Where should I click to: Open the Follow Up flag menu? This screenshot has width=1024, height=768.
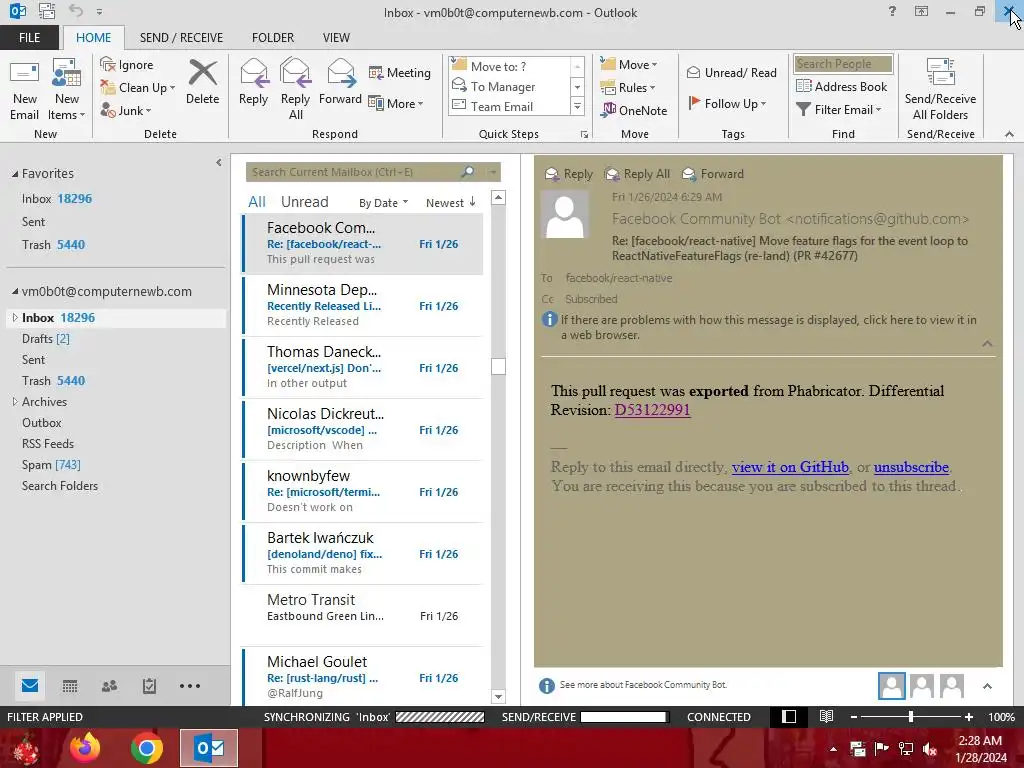click(728, 103)
